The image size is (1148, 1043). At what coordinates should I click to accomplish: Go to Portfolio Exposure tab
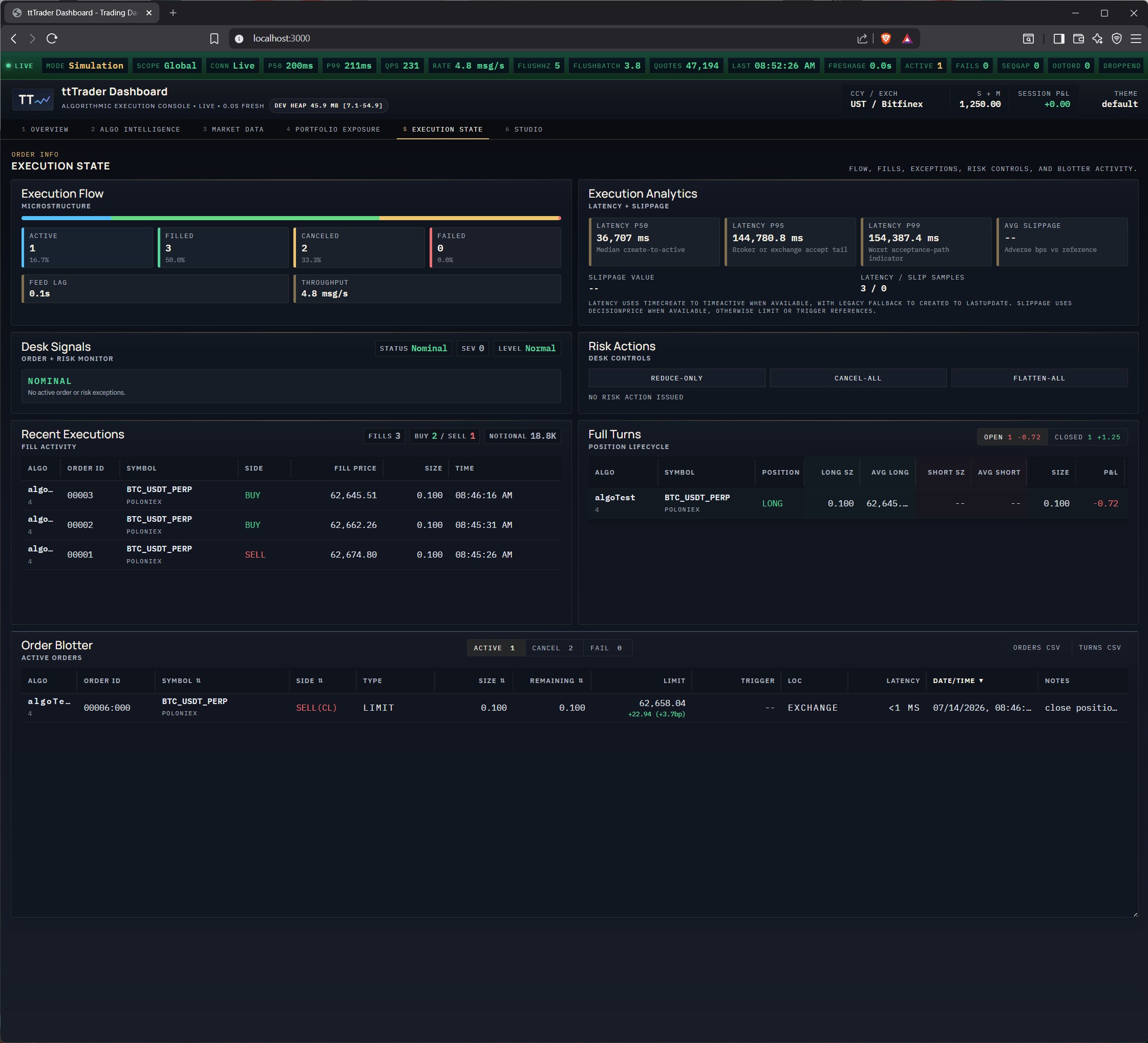[x=333, y=129]
